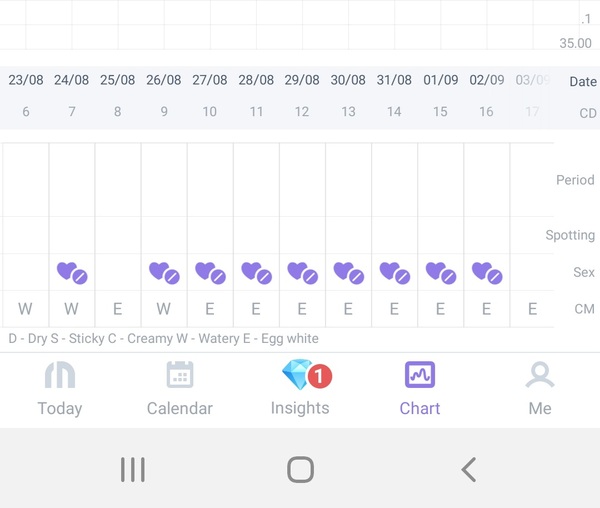
Task: Tap the CM value E for 25/08
Action: [x=117, y=309]
